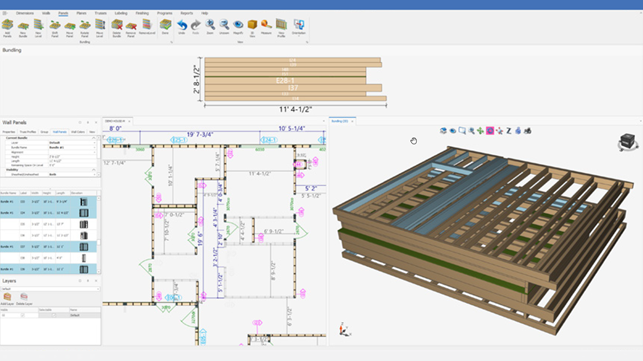The width and height of the screenshot is (643, 361).
Task: Switch to the Truss Profiles panel tab
Action: coord(28,132)
